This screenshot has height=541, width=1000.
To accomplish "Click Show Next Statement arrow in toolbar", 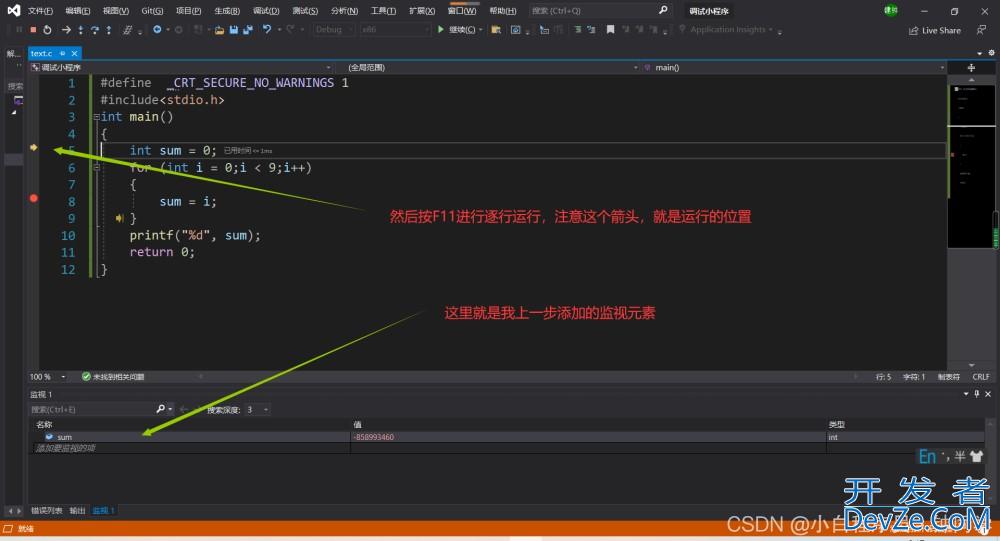I will tap(66, 29).
